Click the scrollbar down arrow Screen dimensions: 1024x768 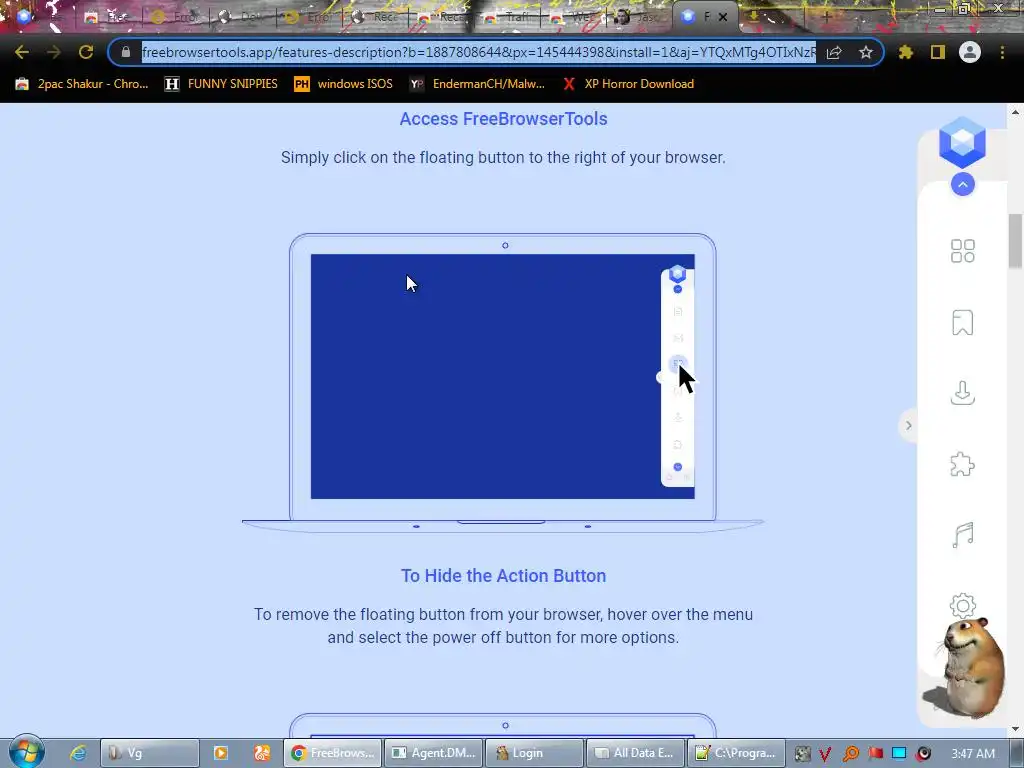click(x=1015, y=728)
